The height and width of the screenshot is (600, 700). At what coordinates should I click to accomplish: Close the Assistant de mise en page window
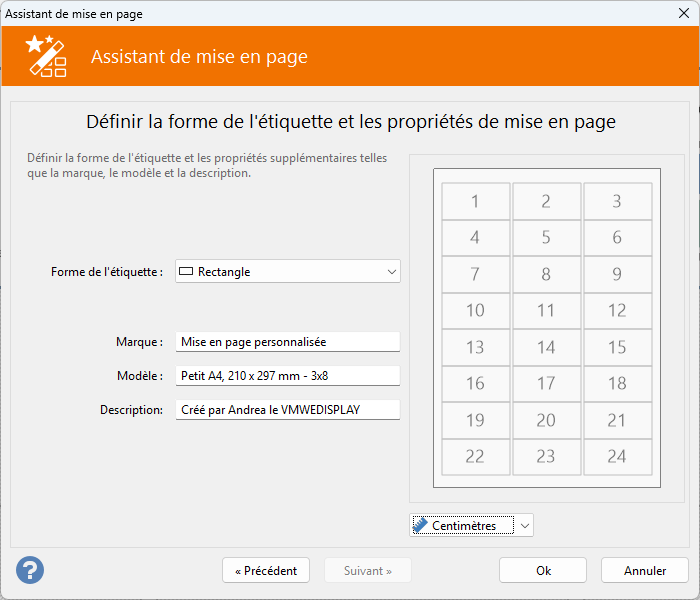tap(683, 13)
